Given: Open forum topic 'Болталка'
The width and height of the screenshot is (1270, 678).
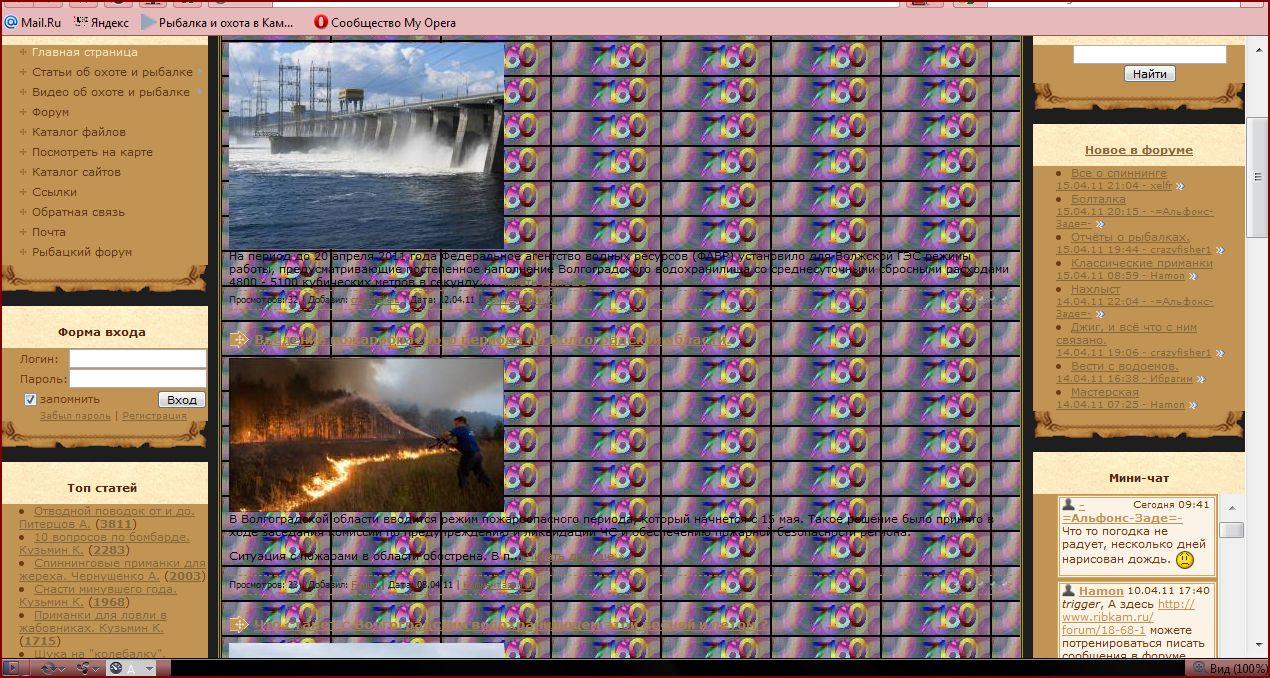Looking at the screenshot, I should pos(1098,200).
